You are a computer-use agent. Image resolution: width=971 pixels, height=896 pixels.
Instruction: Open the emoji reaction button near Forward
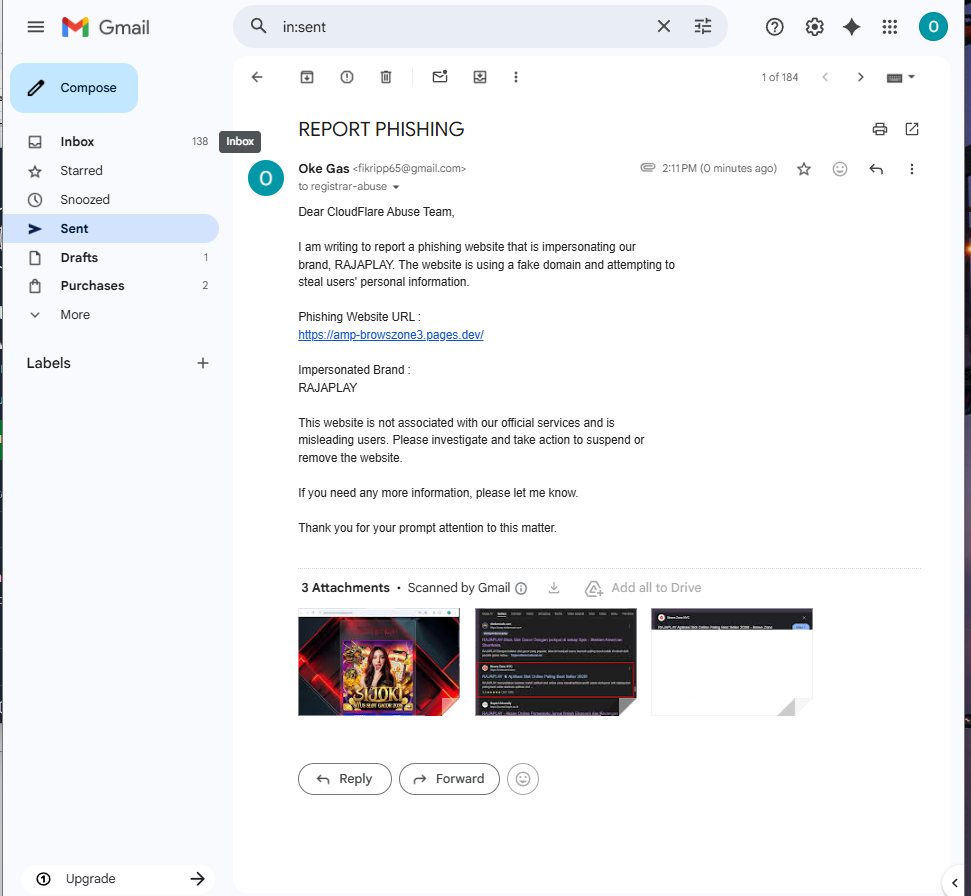(523, 779)
